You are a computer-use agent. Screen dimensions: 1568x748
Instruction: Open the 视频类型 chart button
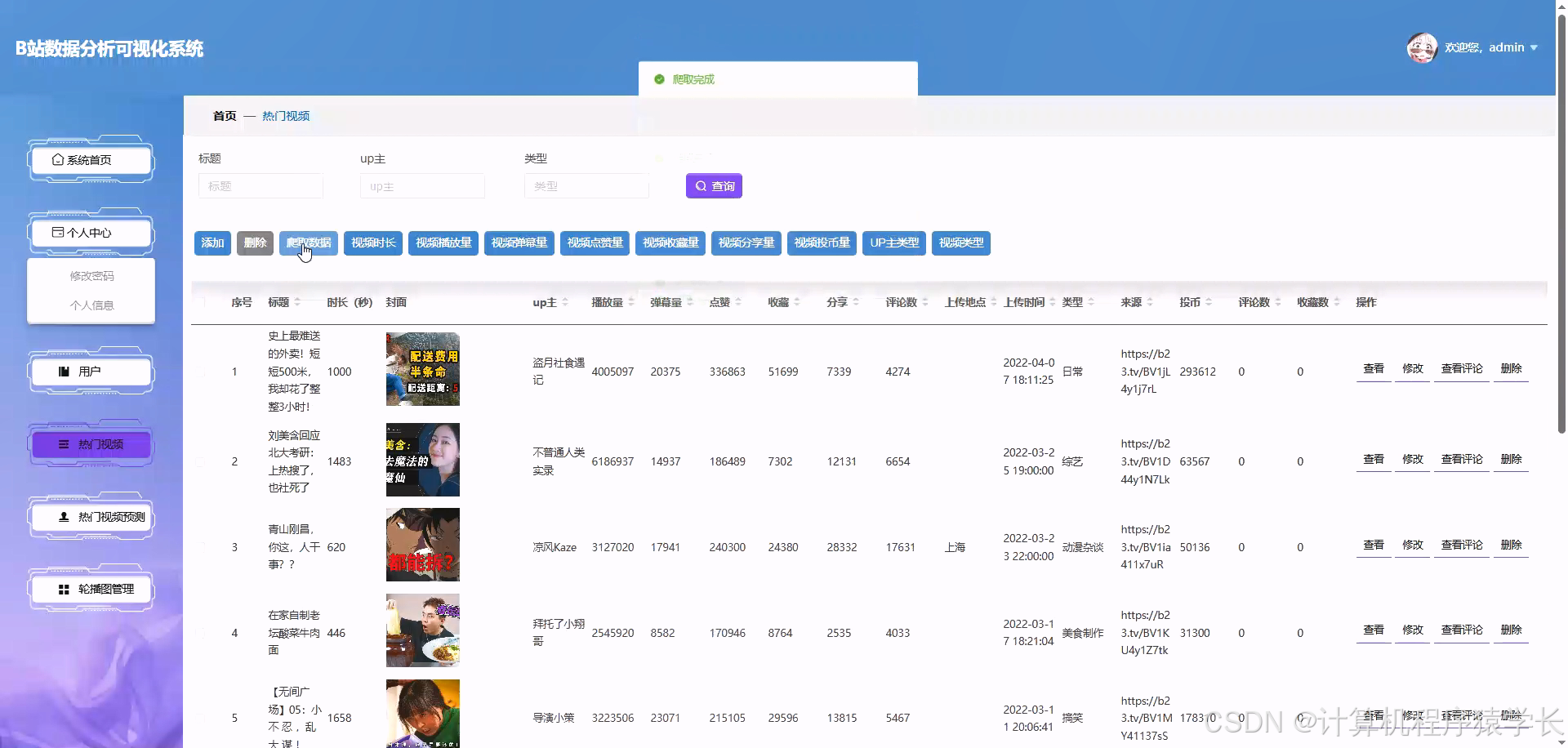point(961,243)
